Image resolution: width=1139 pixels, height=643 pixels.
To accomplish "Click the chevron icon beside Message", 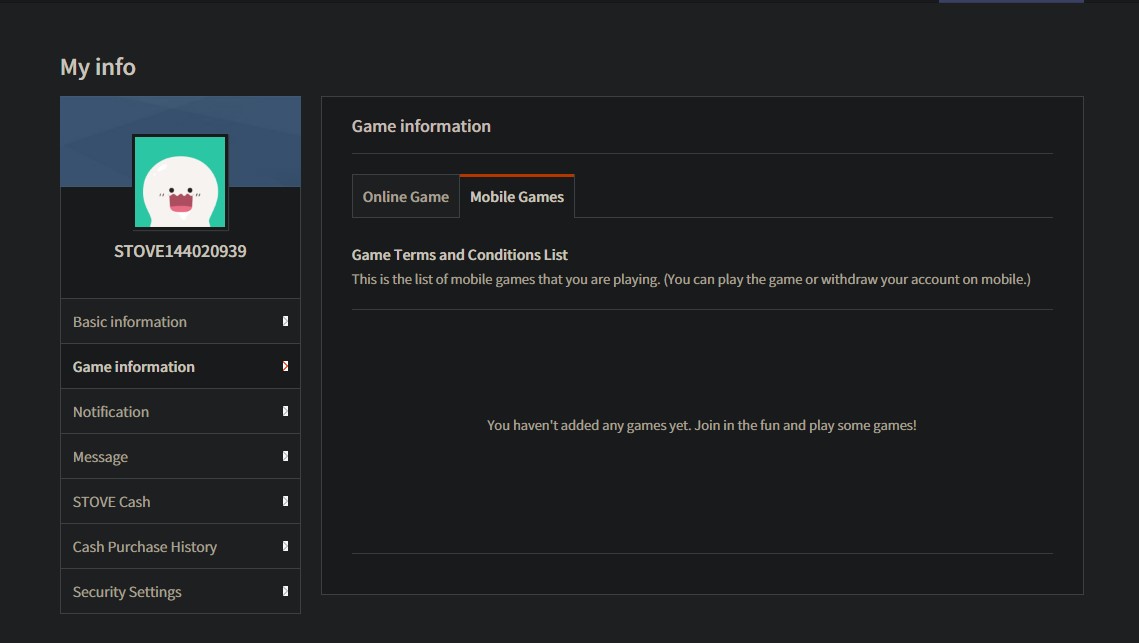I will click(283, 456).
